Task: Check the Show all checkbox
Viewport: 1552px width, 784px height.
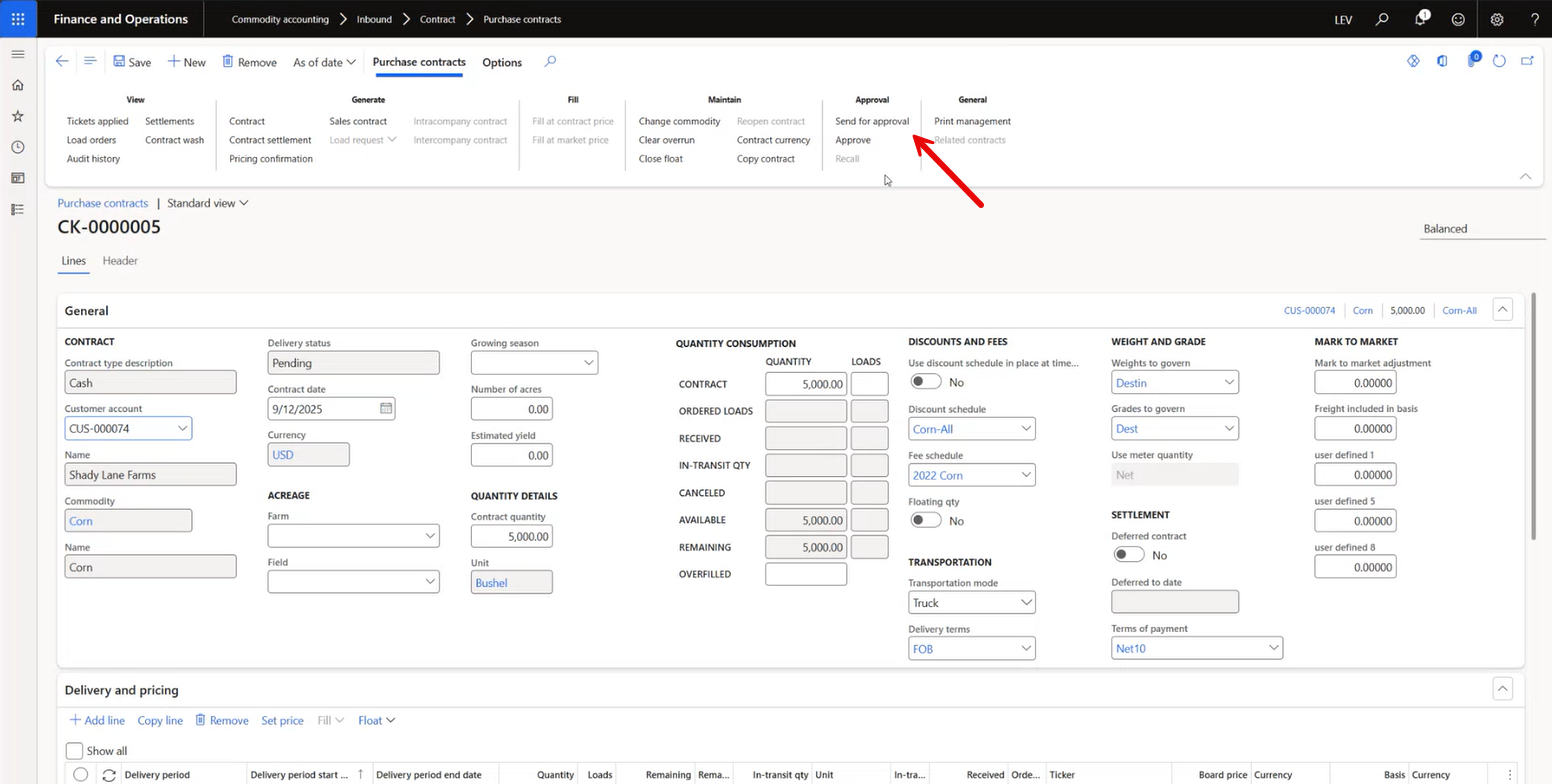Action: coord(74,751)
